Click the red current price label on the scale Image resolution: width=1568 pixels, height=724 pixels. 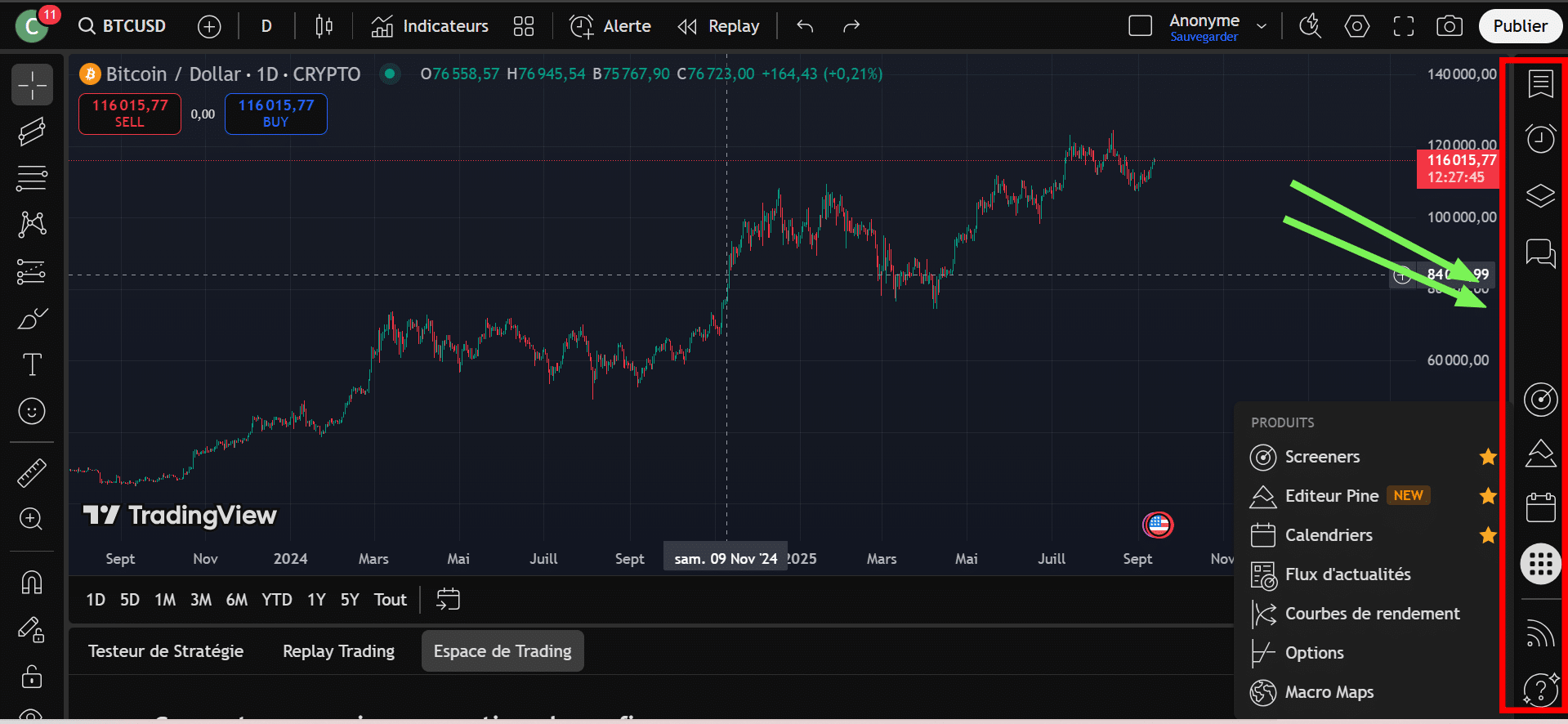[x=1457, y=168]
